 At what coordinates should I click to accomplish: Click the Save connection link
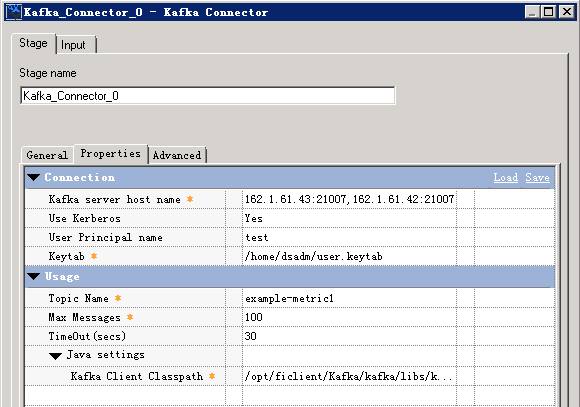click(537, 178)
